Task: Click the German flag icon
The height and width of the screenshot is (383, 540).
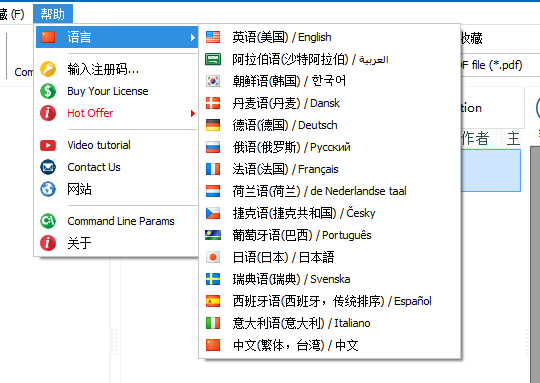Action: point(213,125)
